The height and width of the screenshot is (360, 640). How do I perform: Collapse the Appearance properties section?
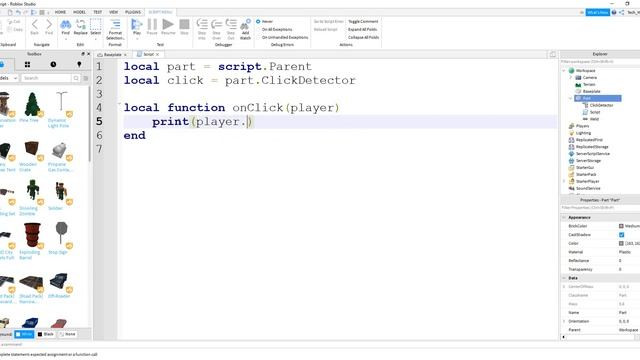click(x=564, y=218)
